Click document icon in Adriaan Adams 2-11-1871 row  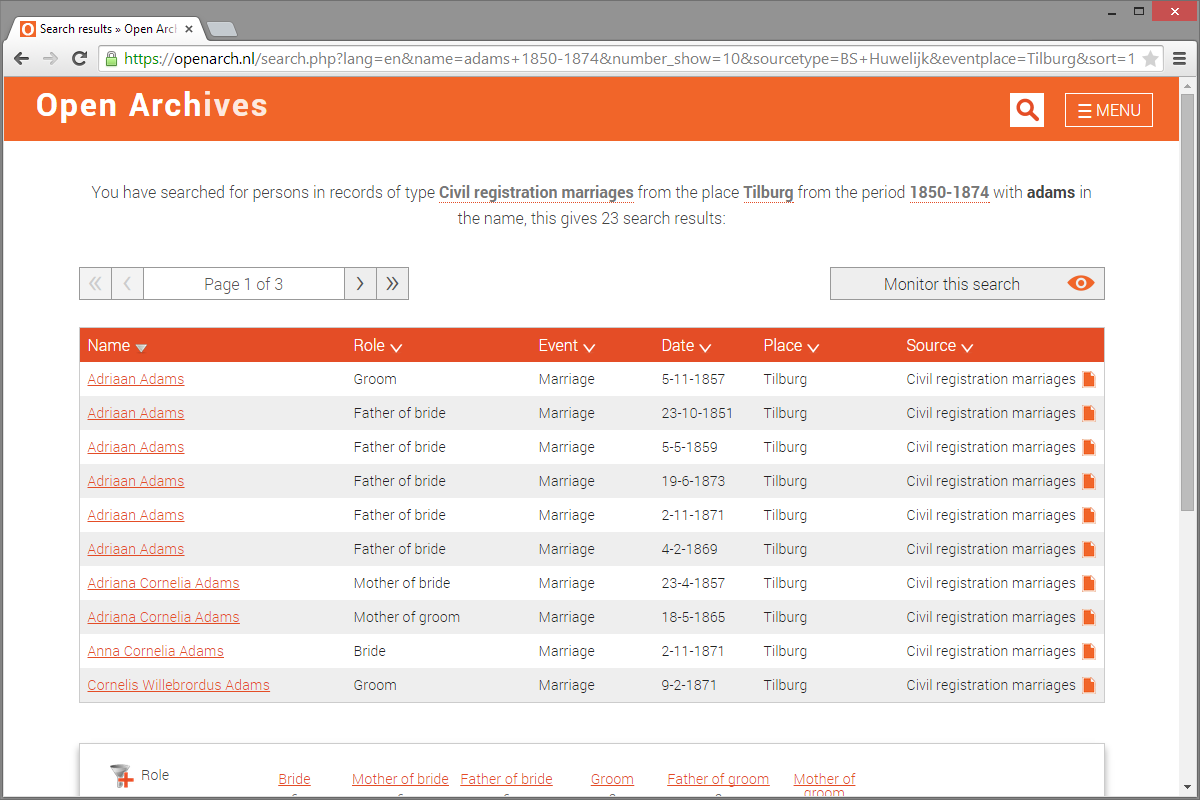(1089, 515)
